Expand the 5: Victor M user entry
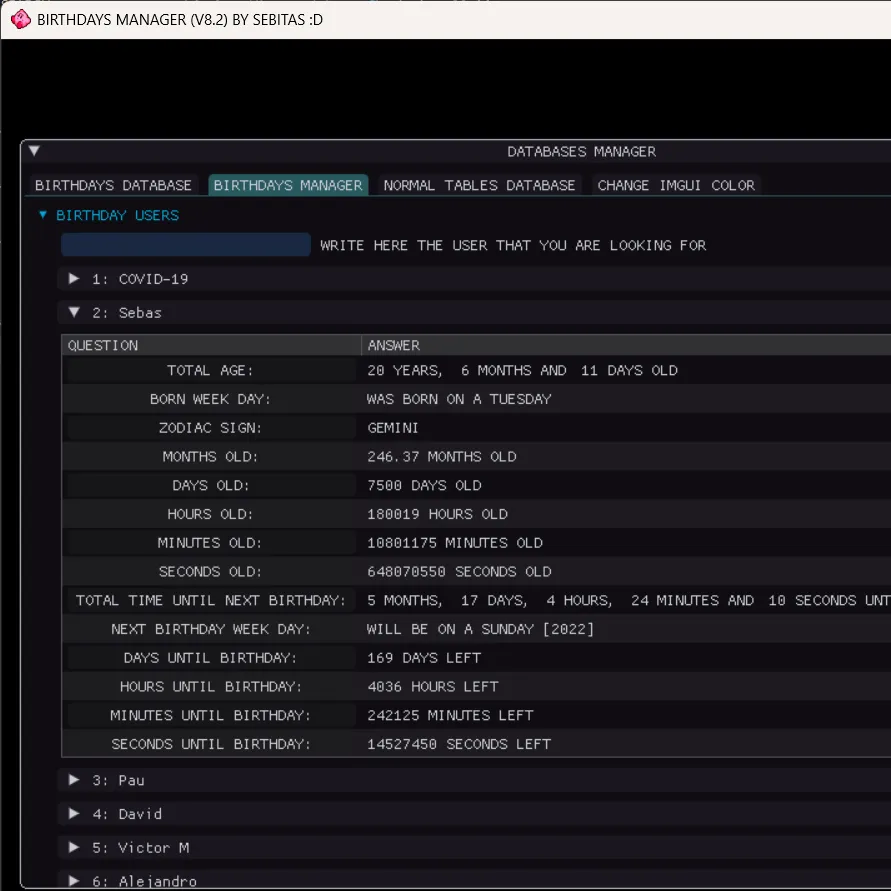Image resolution: width=891 pixels, height=891 pixels. [x=74, y=848]
